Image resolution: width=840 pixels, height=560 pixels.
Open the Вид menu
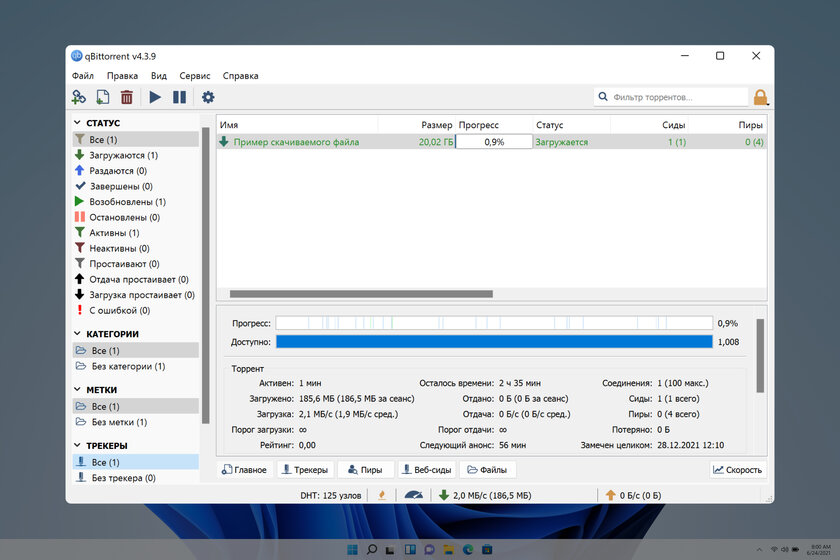(159, 76)
